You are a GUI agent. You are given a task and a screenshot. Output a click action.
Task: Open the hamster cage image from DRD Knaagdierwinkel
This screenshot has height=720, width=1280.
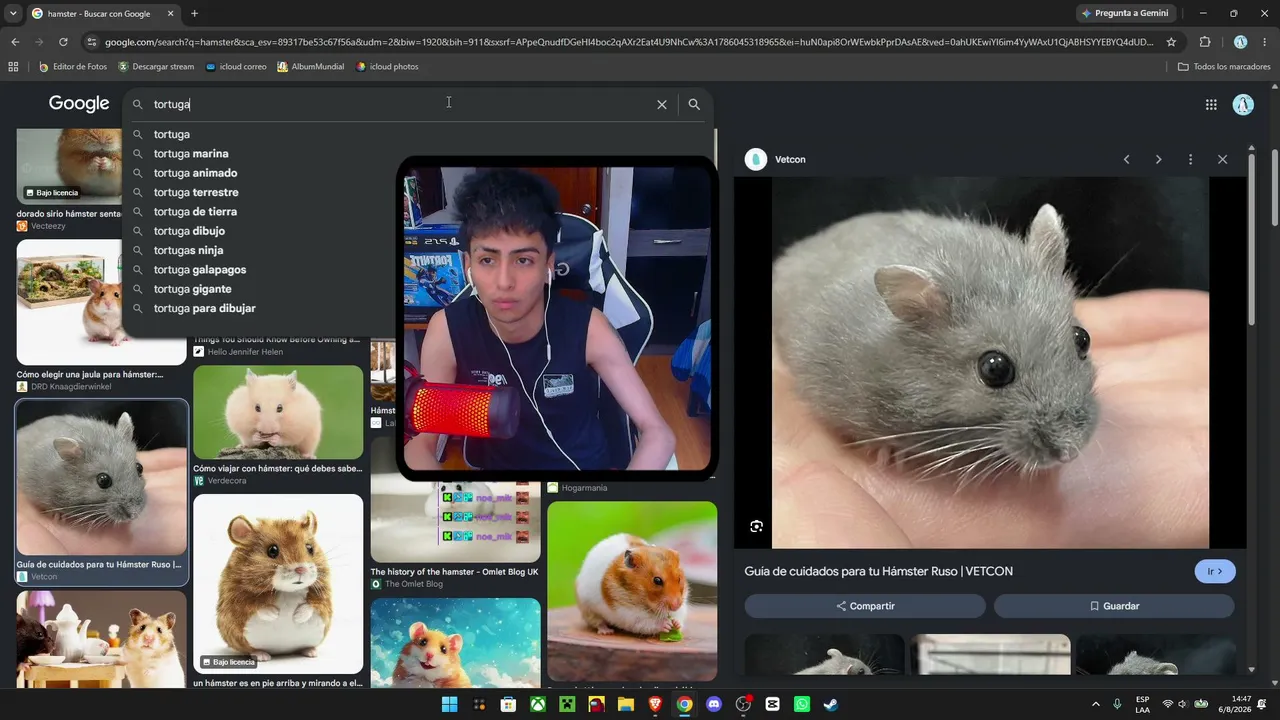click(x=101, y=302)
